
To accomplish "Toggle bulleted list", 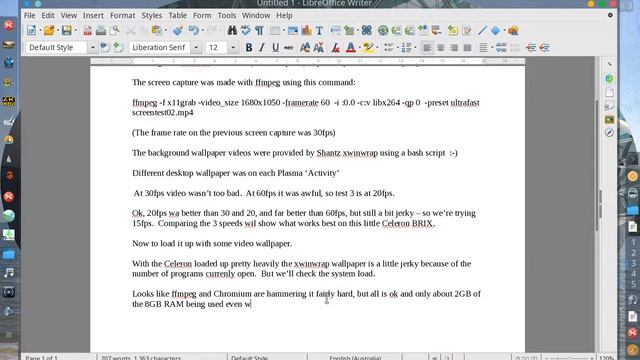I will pos(389,47).
